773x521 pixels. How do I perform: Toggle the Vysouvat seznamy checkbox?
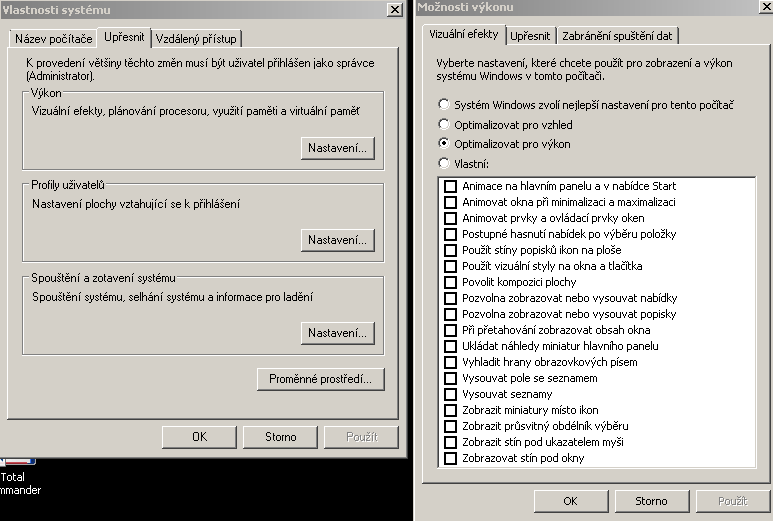pos(451,394)
